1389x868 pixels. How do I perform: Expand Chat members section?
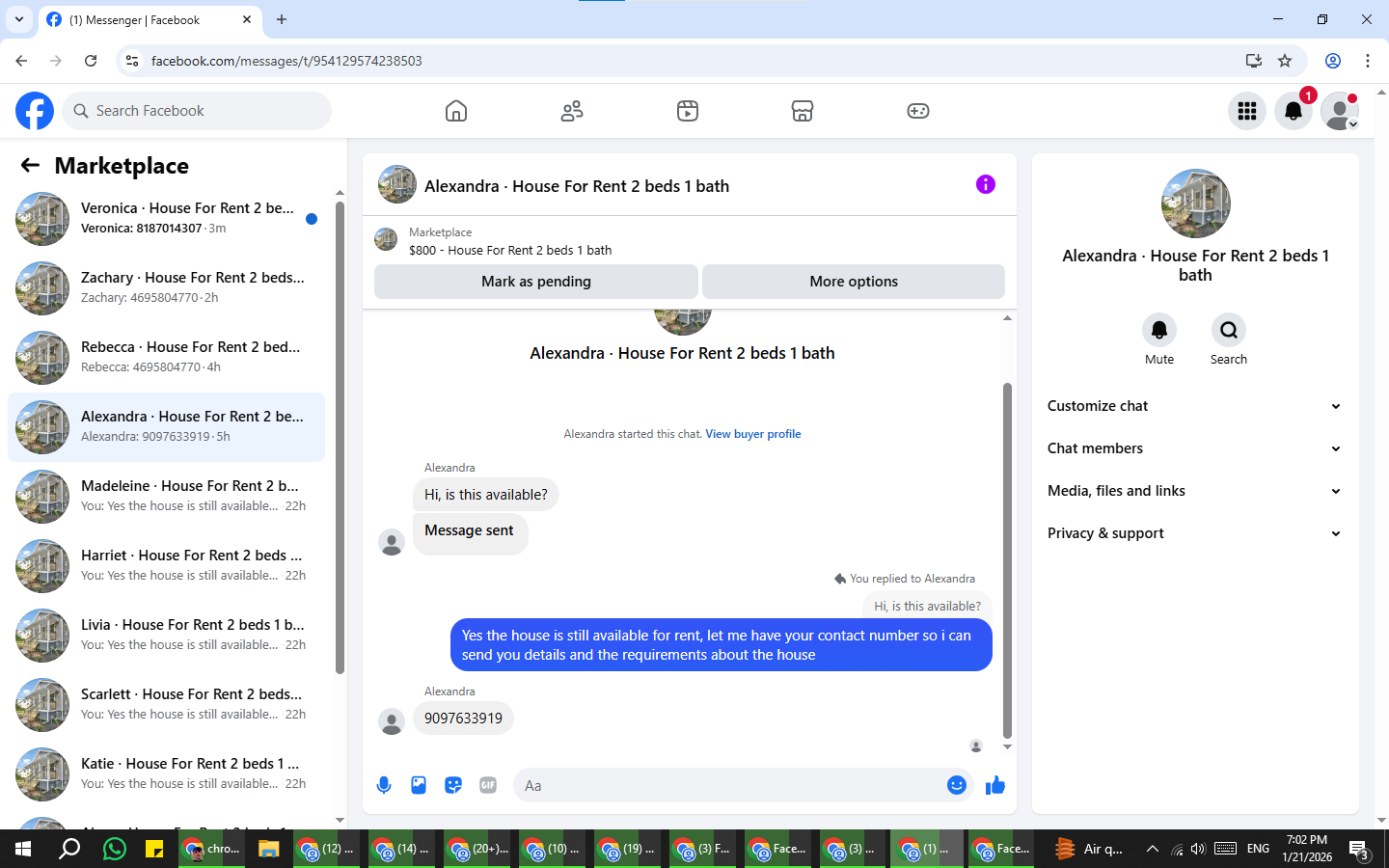[1195, 448]
